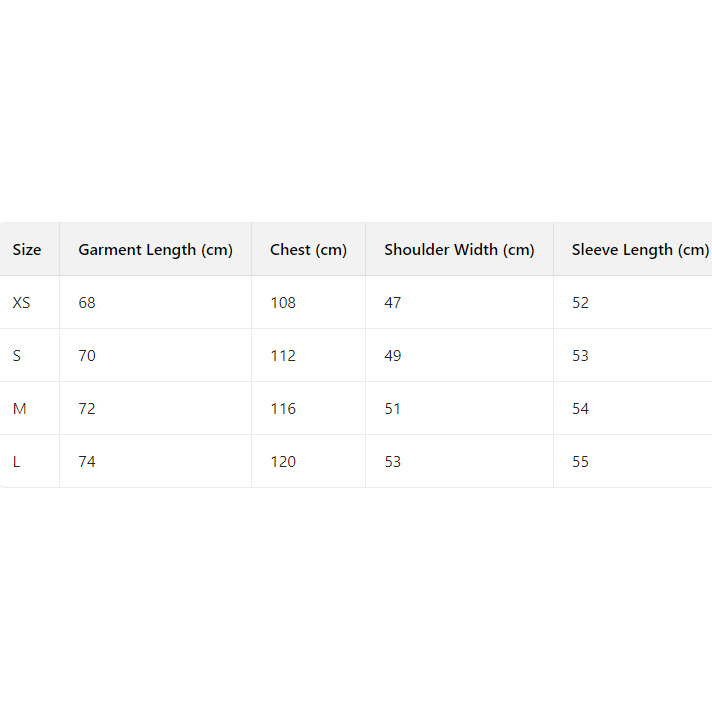Click sleeve length value 52
The width and height of the screenshot is (712, 711).
click(x=581, y=303)
